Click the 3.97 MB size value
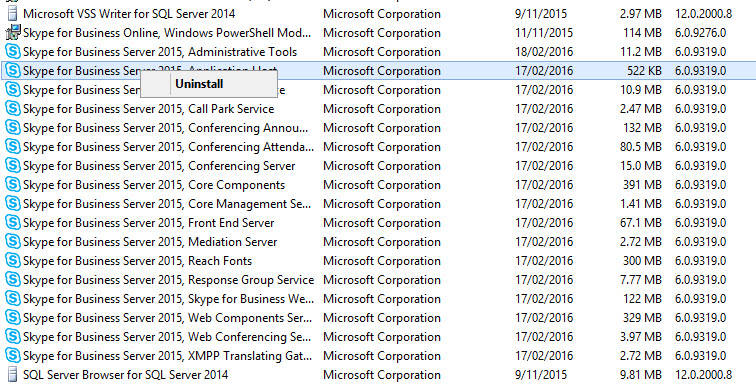 641,337
